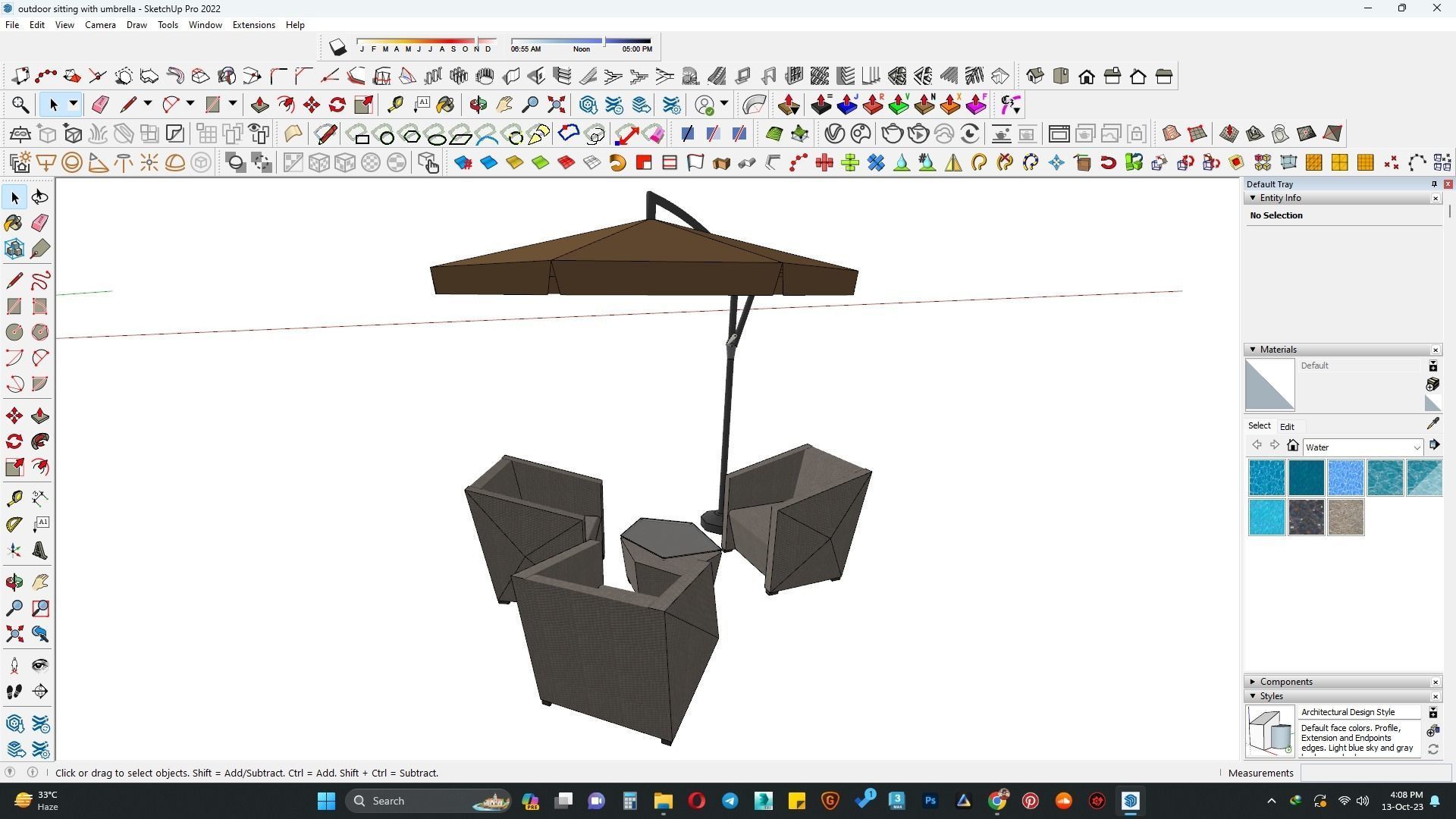
Task: Open Select tool variants dropdown arrow
Action: (73, 104)
